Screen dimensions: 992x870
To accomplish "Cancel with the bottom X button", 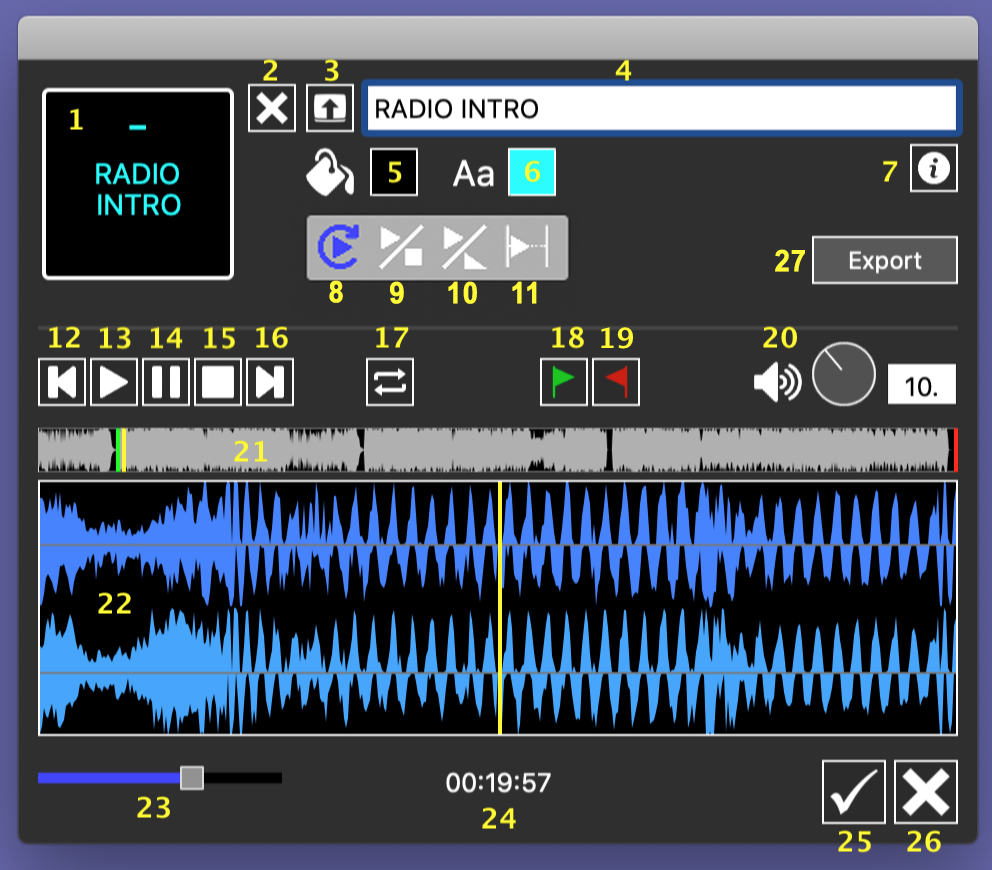I will 926,792.
